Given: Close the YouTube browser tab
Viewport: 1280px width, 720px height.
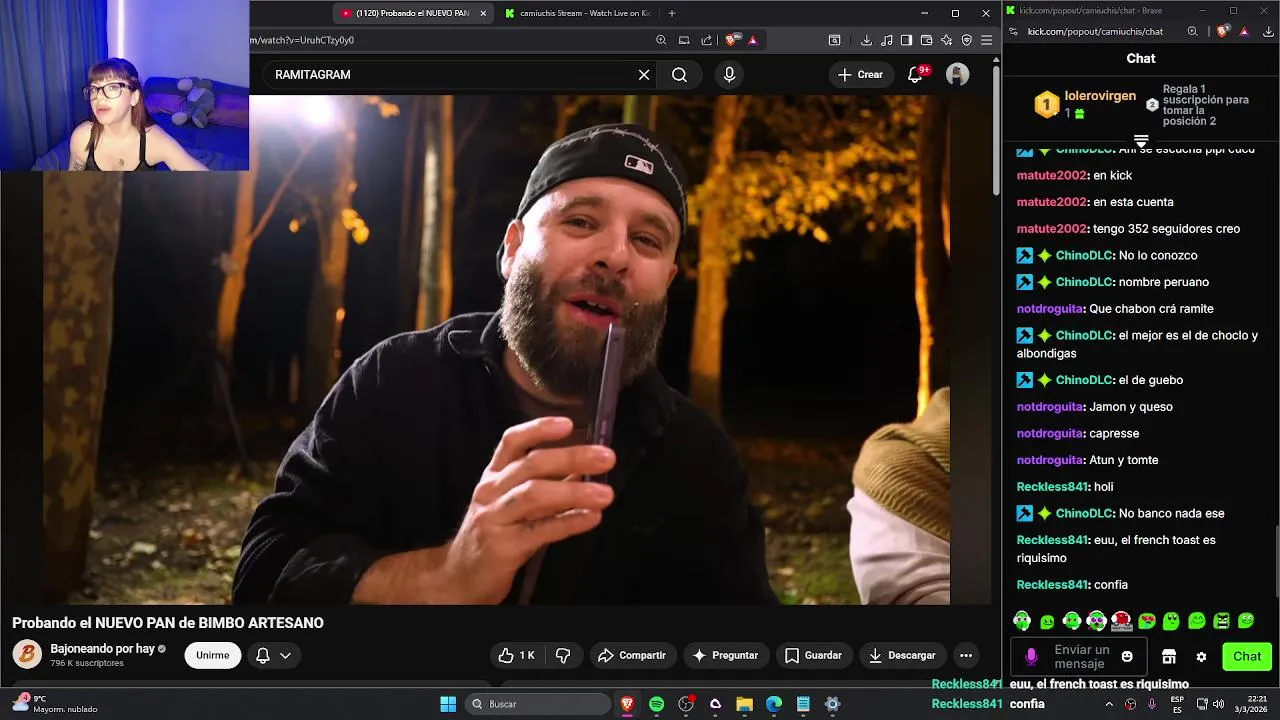Looking at the screenshot, I should (483, 13).
